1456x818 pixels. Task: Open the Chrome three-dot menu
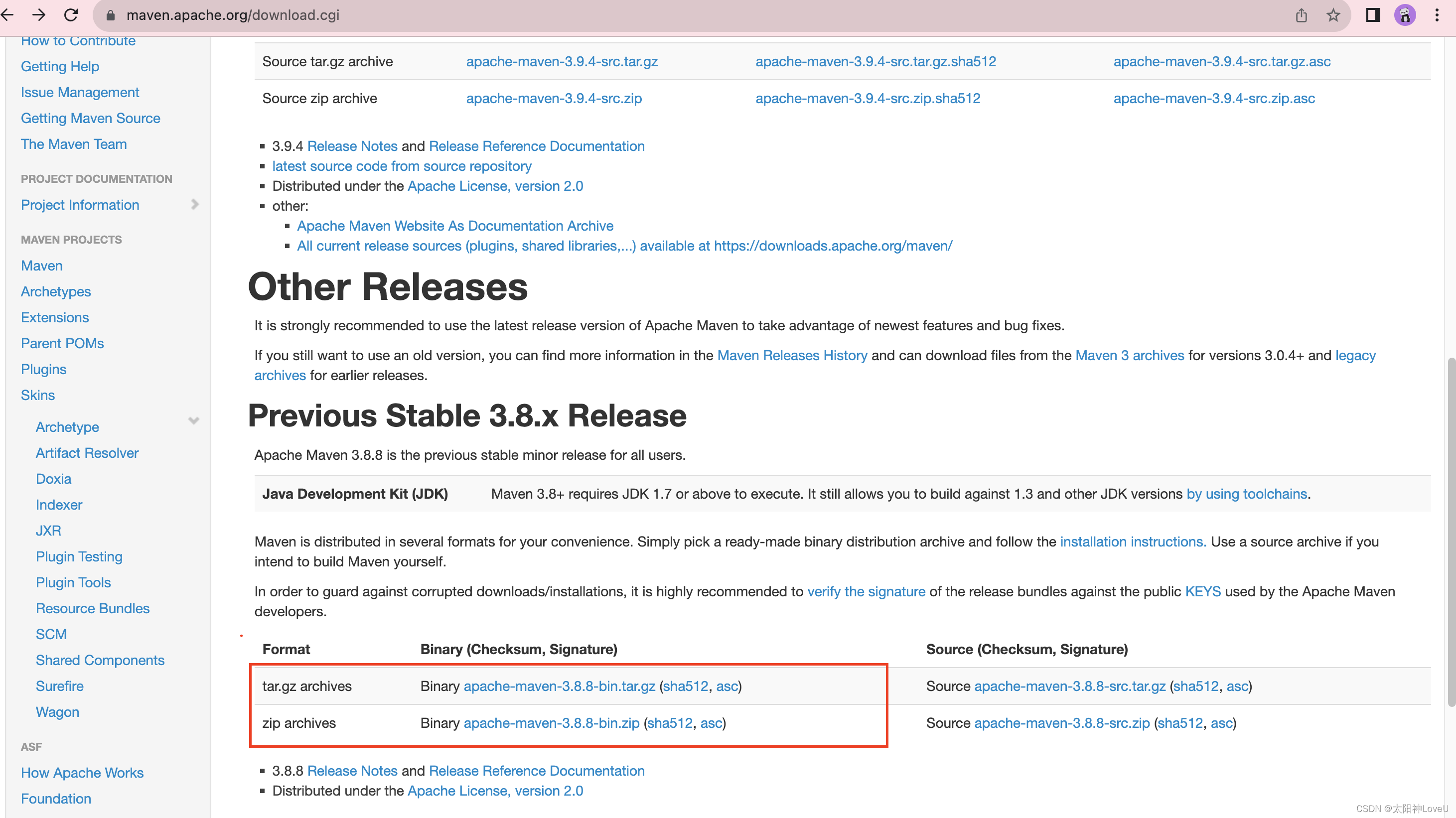coord(1437,15)
